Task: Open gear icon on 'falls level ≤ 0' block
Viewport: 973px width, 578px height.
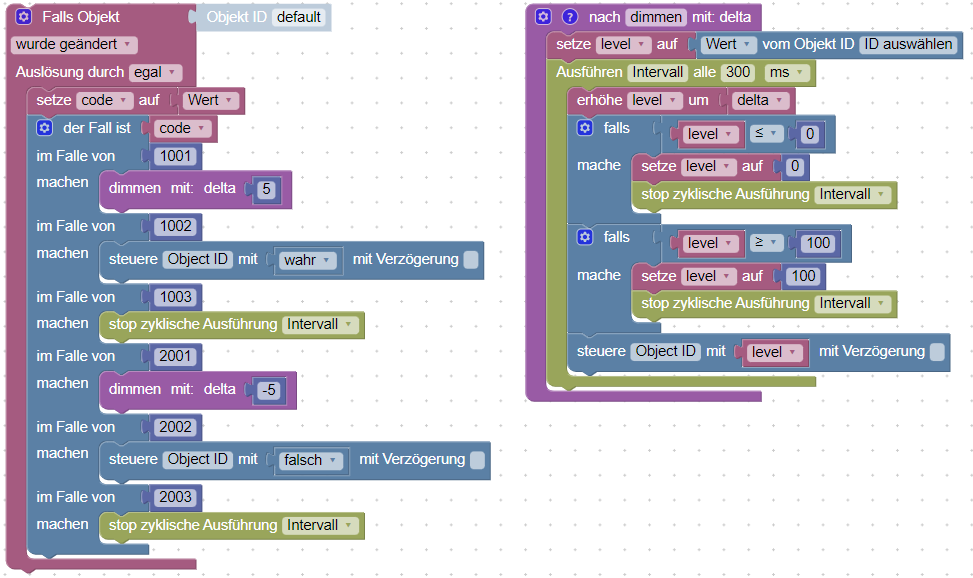Action: [585, 128]
